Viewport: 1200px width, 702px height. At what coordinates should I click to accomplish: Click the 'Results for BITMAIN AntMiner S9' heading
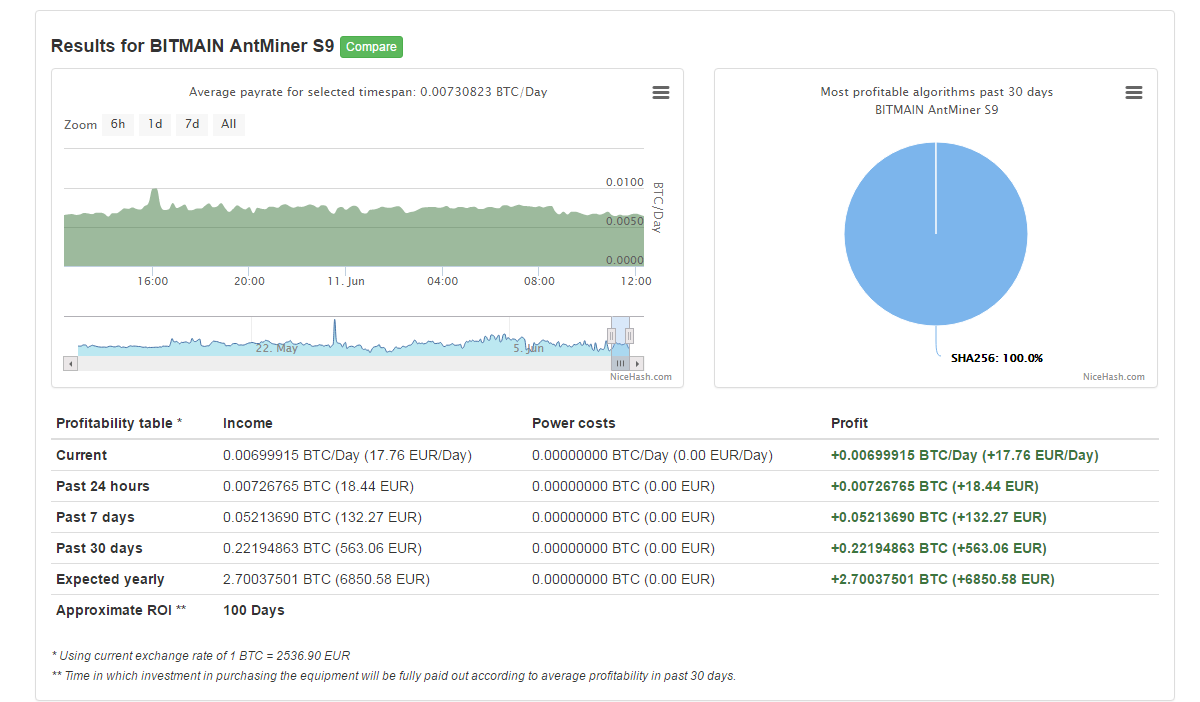(x=192, y=46)
